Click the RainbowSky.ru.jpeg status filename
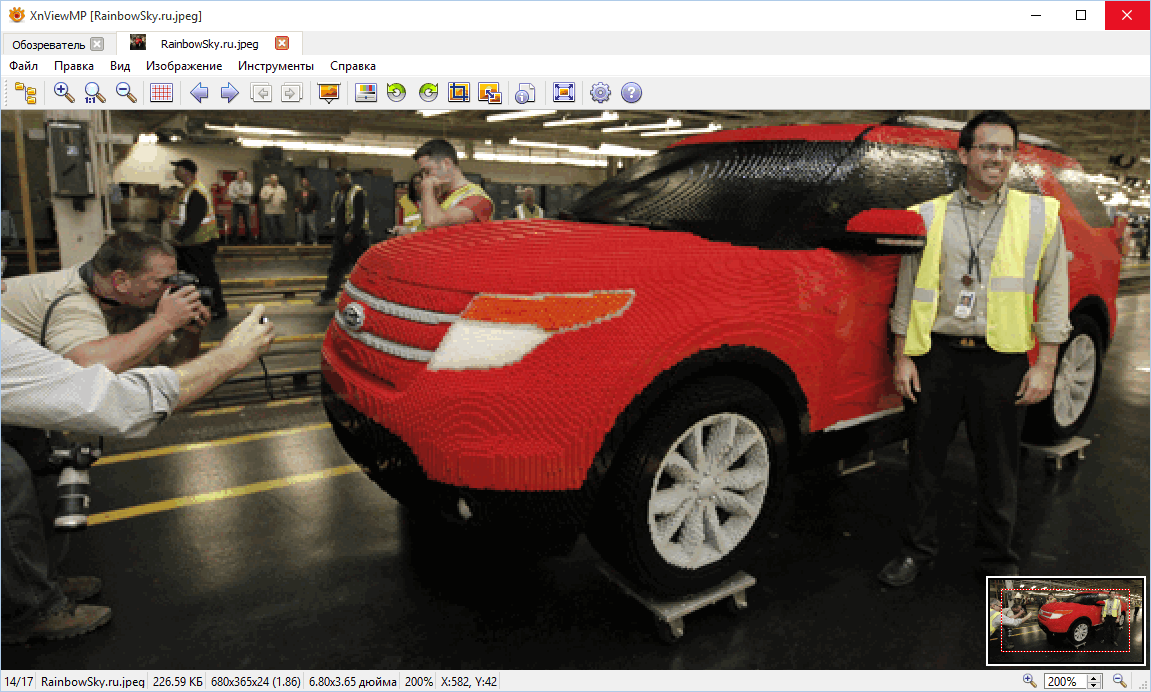Image resolution: width=1151 pixels, height=692 pixels. 92,682
